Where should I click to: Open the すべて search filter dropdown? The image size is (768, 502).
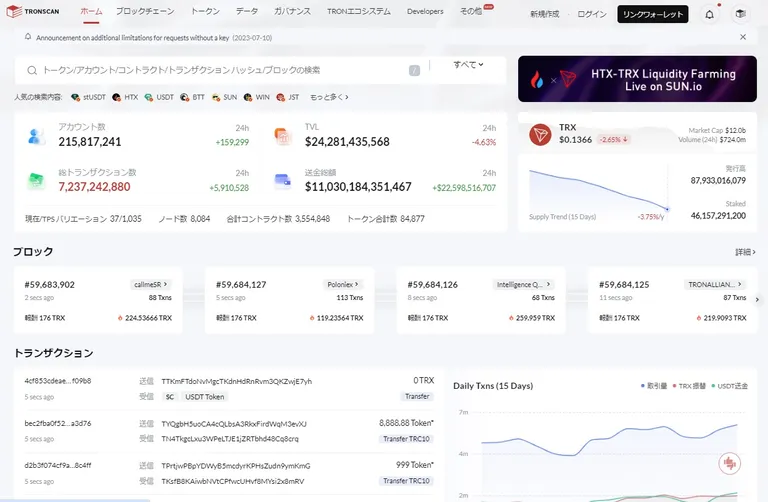tap(468, 65)
